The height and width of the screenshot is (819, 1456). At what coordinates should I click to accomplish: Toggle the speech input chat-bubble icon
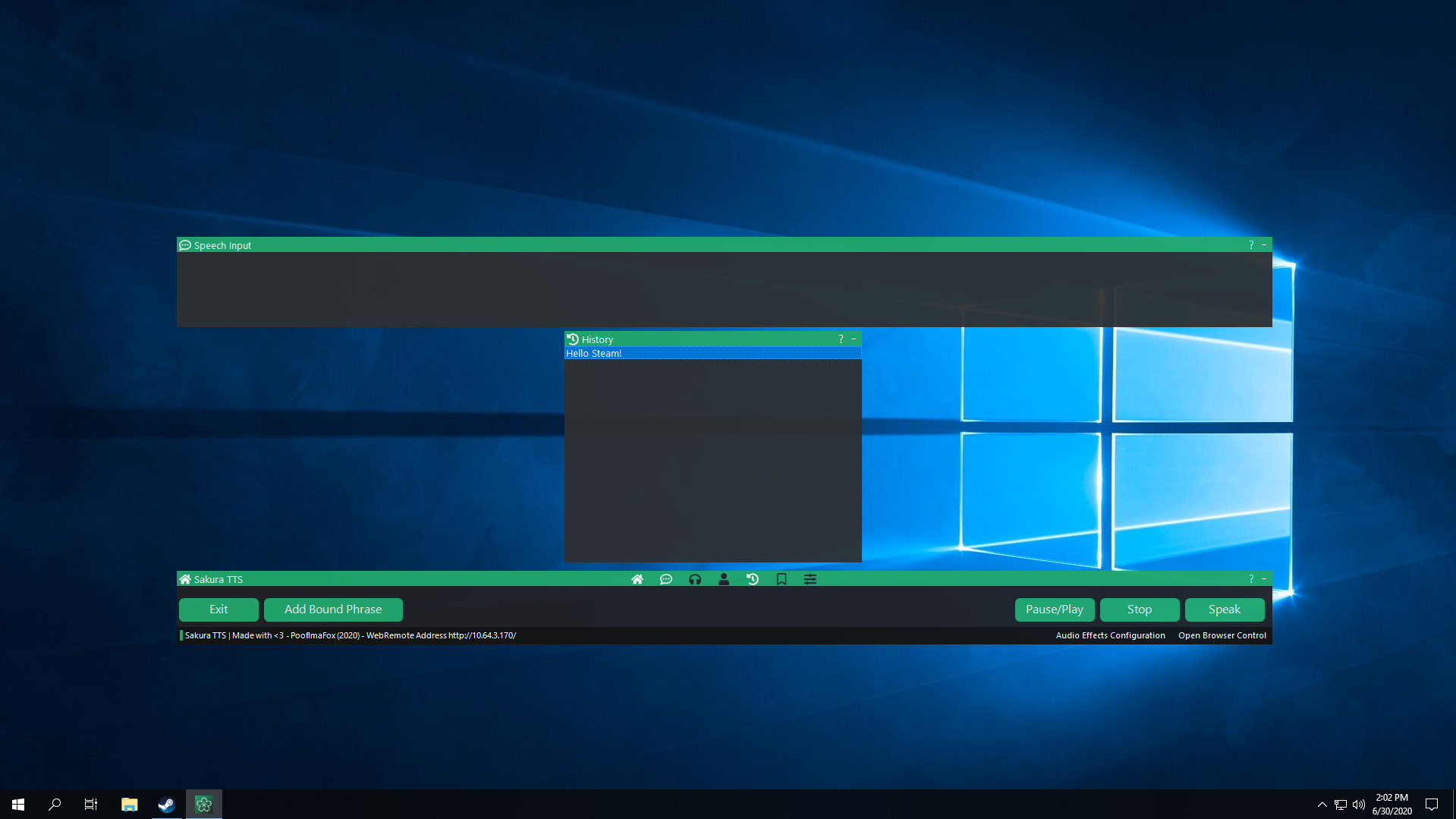666,579
